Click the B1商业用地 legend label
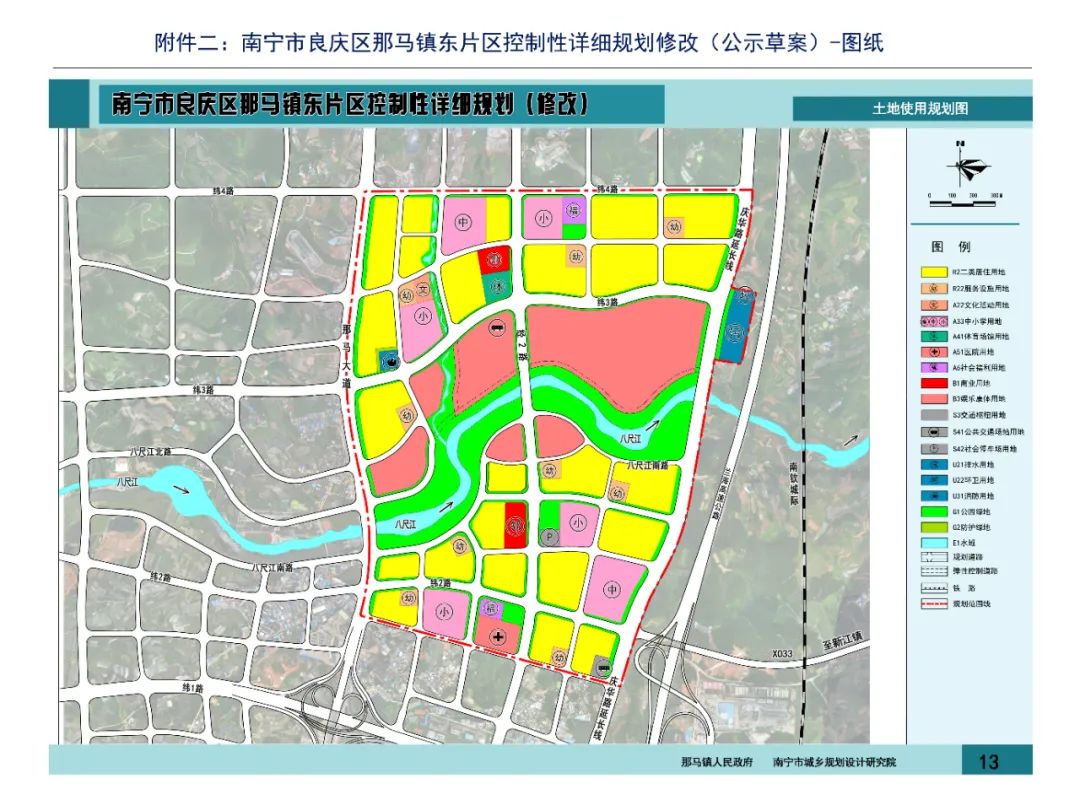The image size is (1080, 811). point(971,383)
